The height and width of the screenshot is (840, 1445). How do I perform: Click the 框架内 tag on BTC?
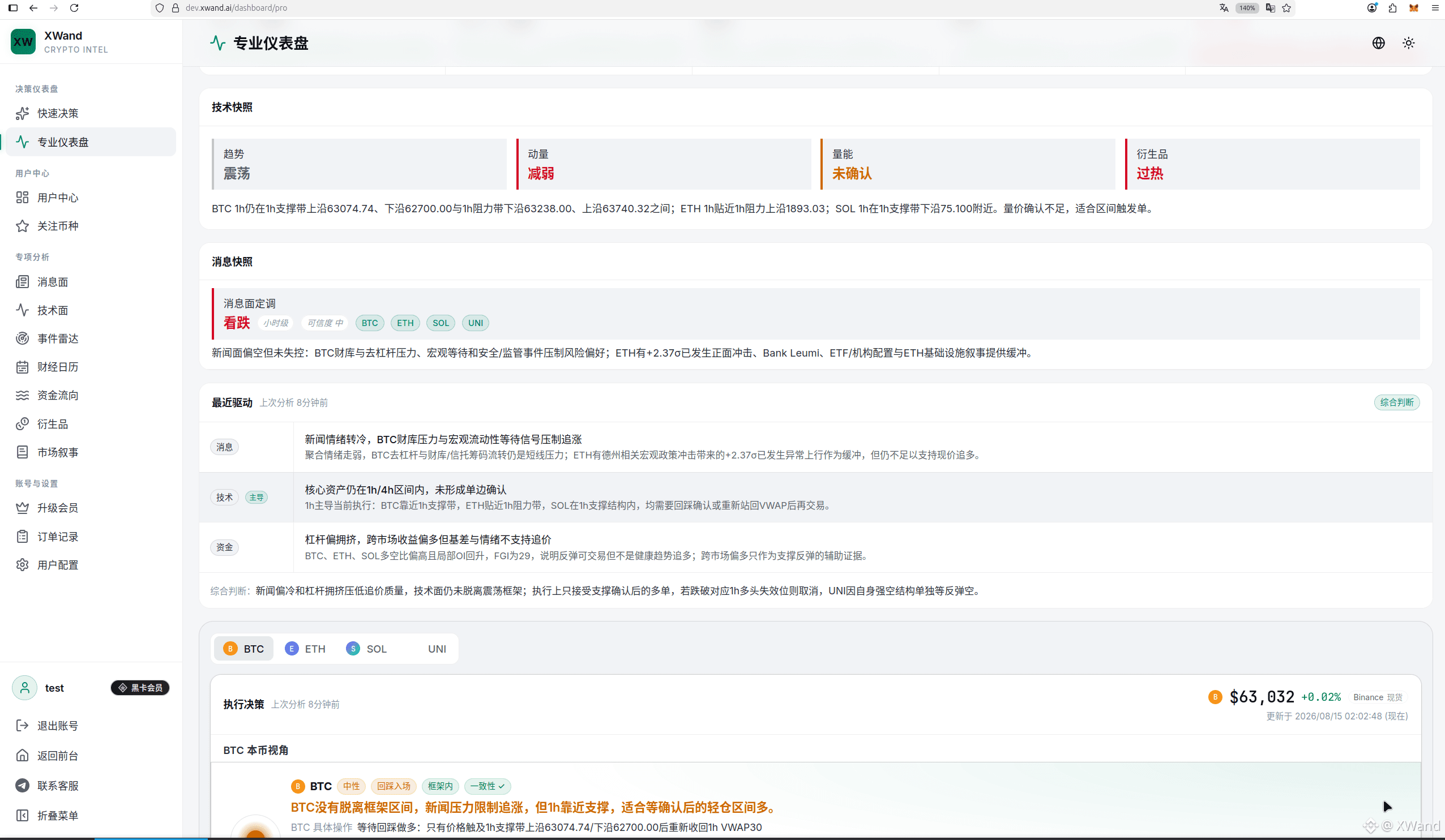(441, 786)
